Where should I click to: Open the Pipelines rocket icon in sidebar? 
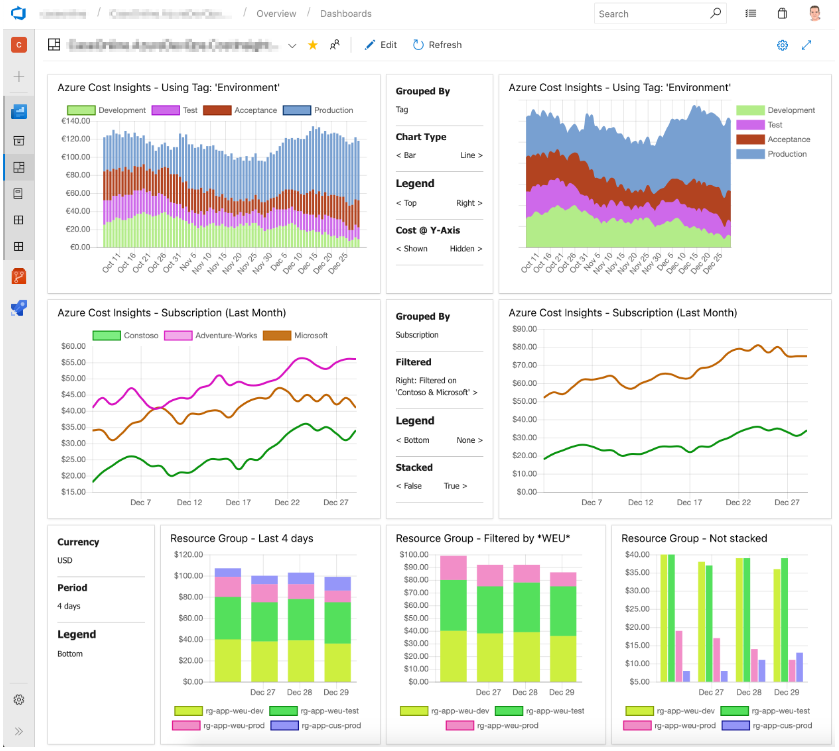point(19,308)
